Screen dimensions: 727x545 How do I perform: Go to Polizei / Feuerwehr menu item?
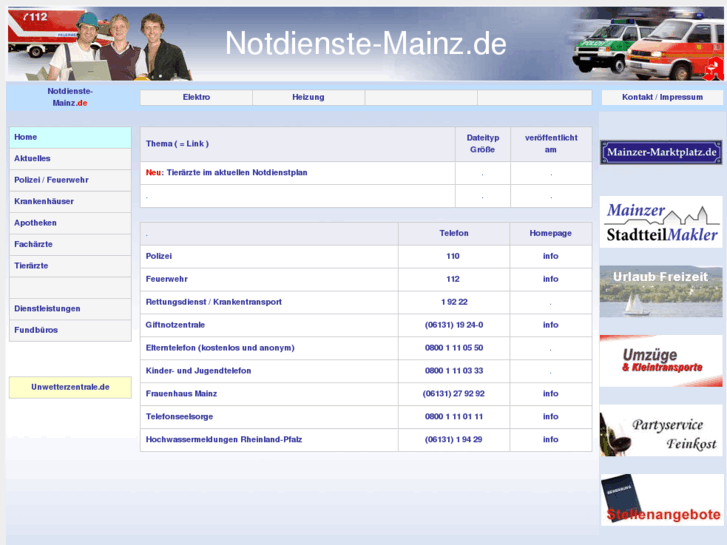point(70,180)
